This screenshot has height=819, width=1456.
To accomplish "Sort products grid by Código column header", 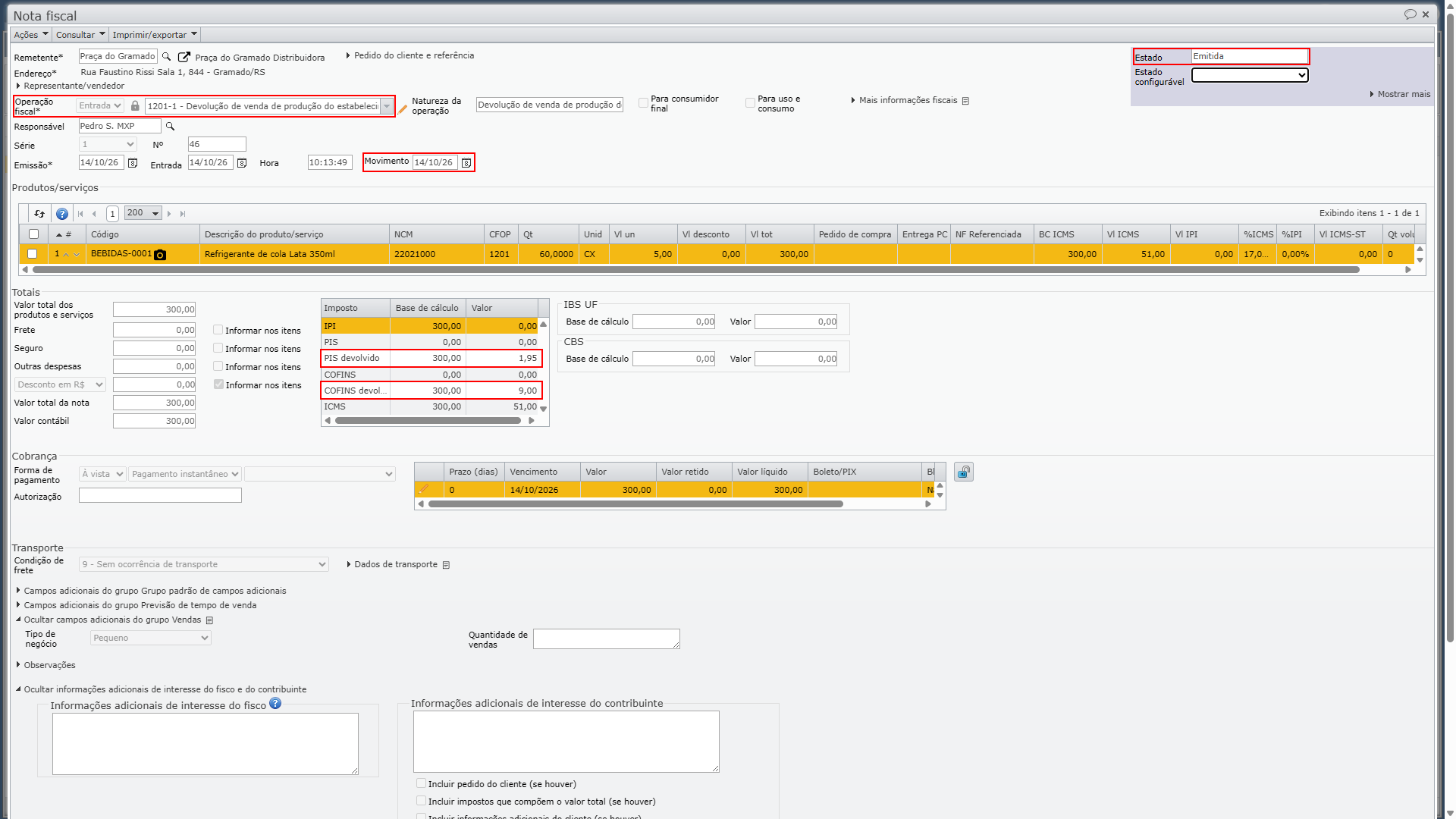I will point(143,234).
